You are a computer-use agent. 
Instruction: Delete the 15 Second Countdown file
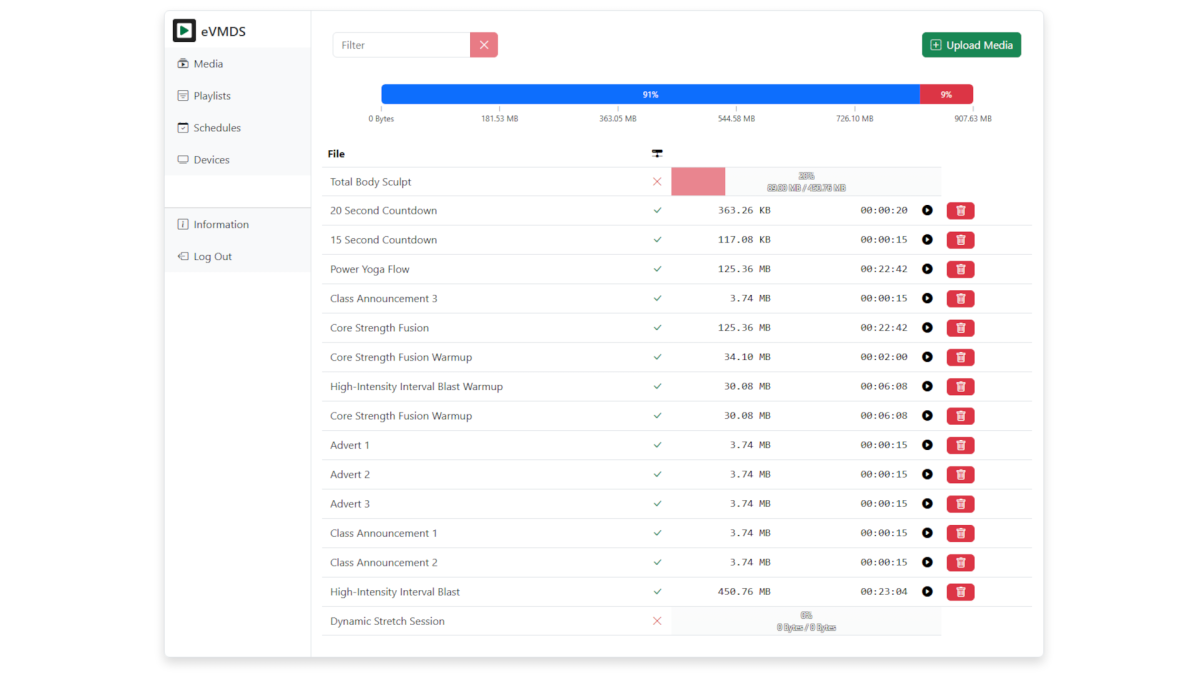tap(960, 240)
